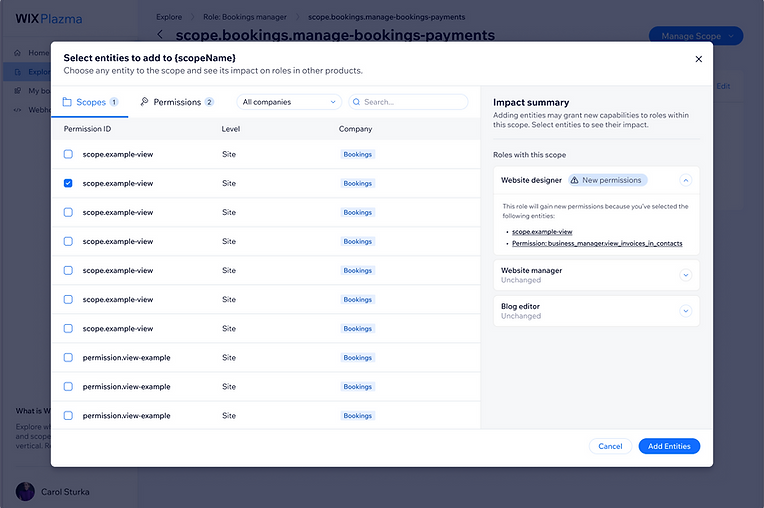Open the business_manager.view_invoices_in_contacts permission link
The image size is (764, 508).
597,244
